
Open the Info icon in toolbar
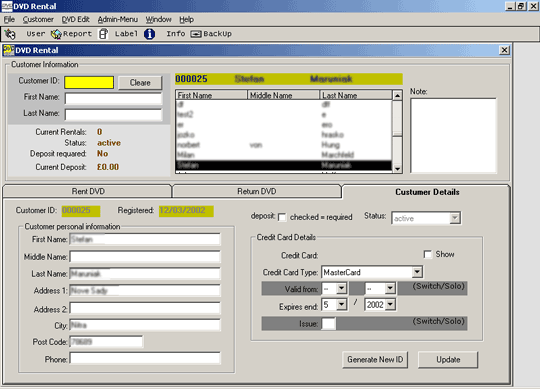pyautogui.click(x=149, y=34)
